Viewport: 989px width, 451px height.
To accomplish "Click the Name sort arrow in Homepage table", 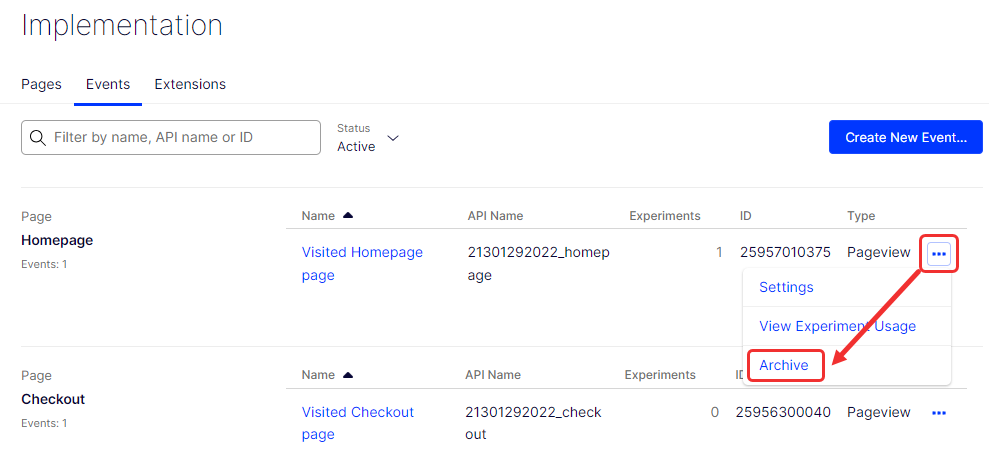I will coord(348,215).
